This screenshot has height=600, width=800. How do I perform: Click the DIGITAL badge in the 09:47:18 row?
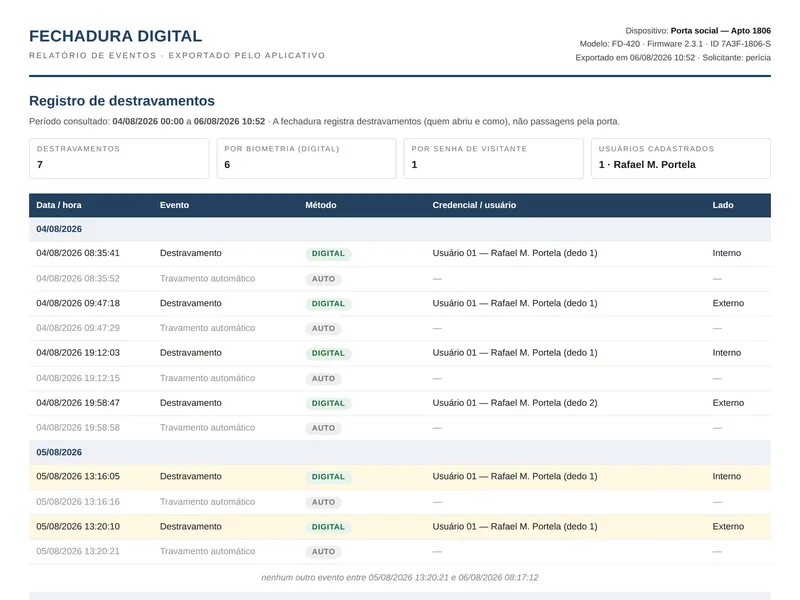(x=329, y=304)
